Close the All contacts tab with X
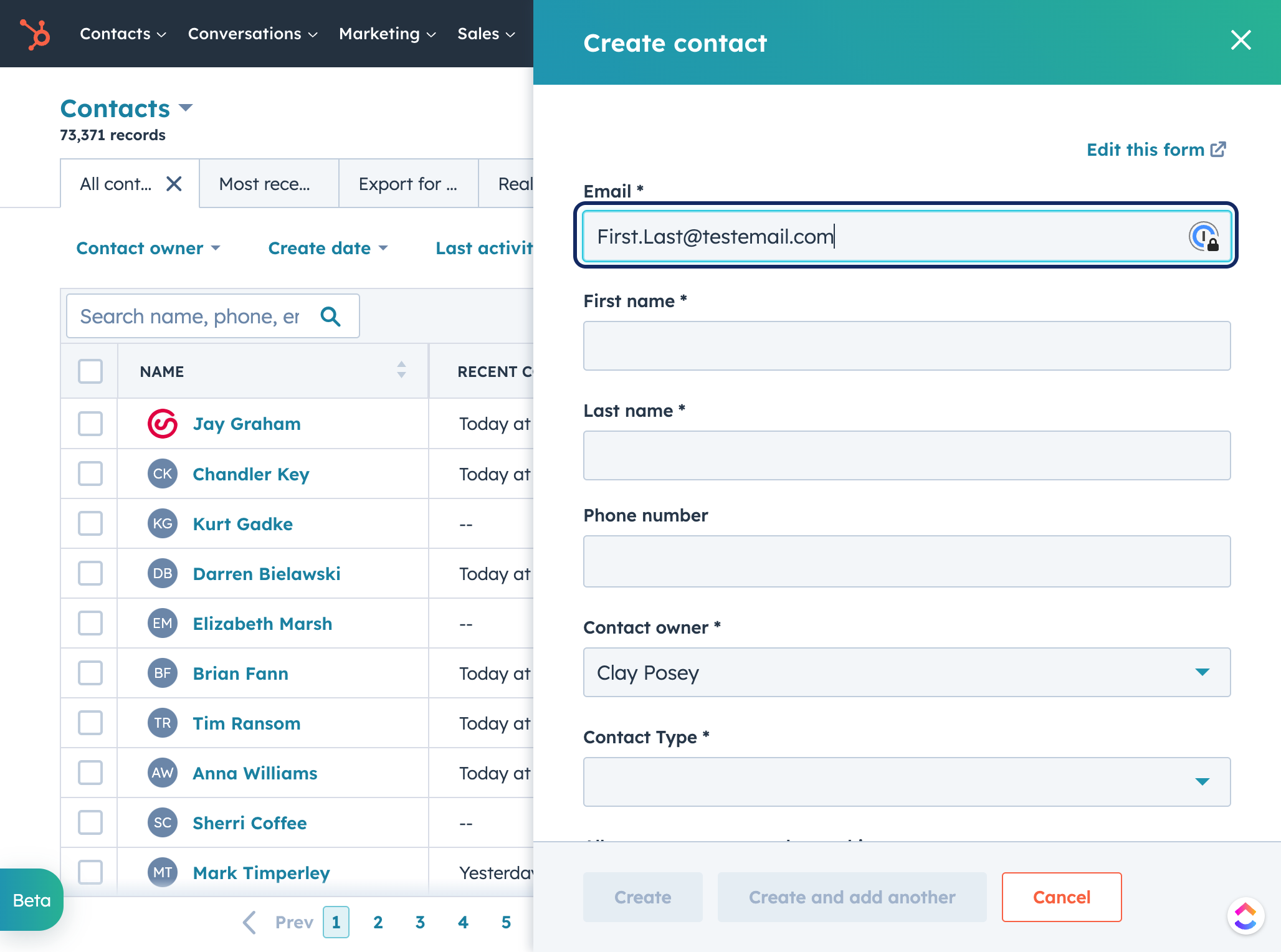Image resolution: width=1281 pixels, height=952 pixels. click(174, 184)
